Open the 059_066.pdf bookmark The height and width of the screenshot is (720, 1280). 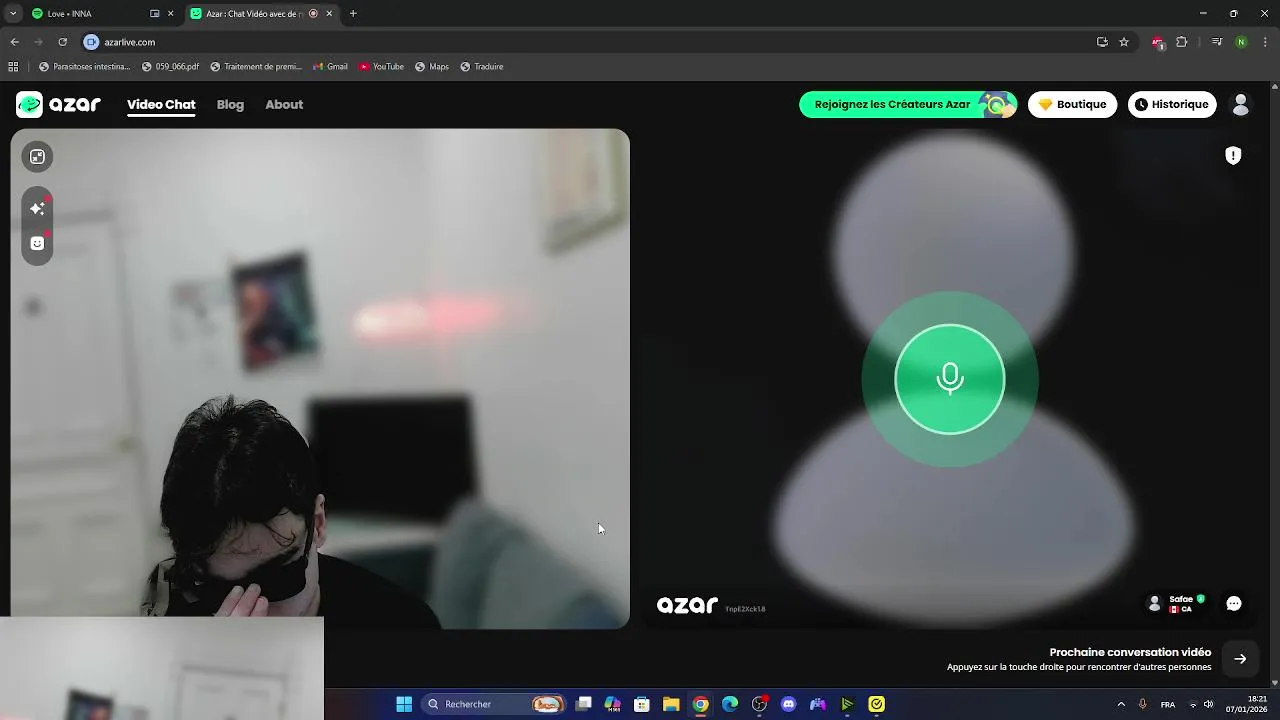[x=170, y=67]
